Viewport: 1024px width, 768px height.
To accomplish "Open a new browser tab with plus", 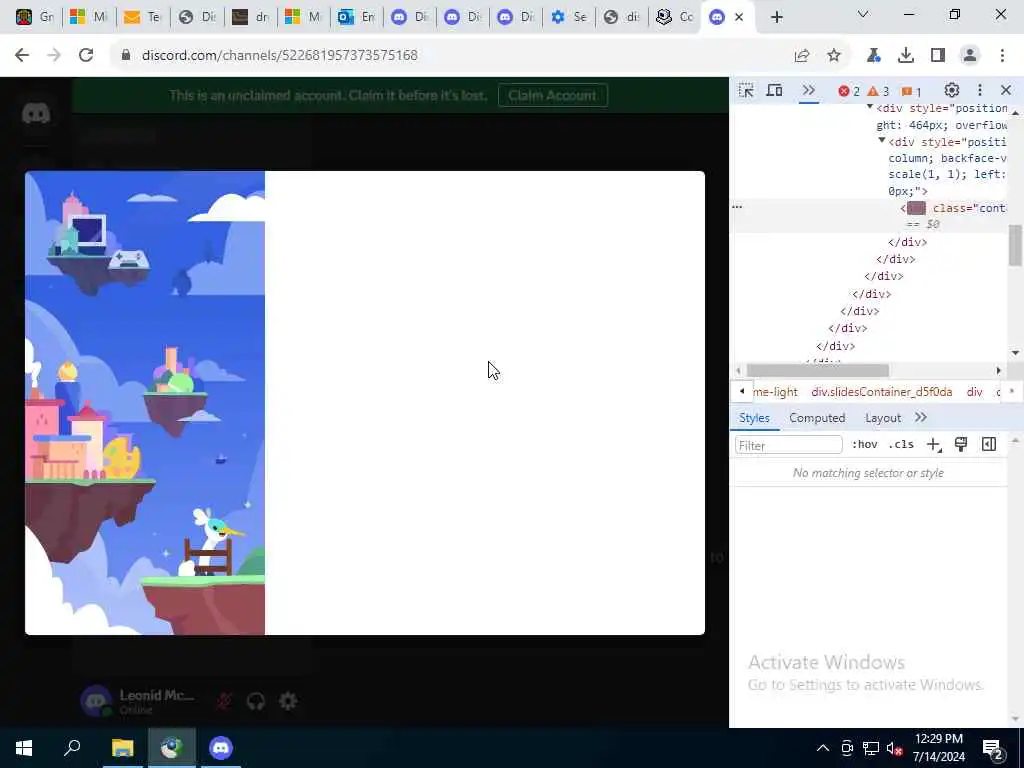I will pos(776,18).
